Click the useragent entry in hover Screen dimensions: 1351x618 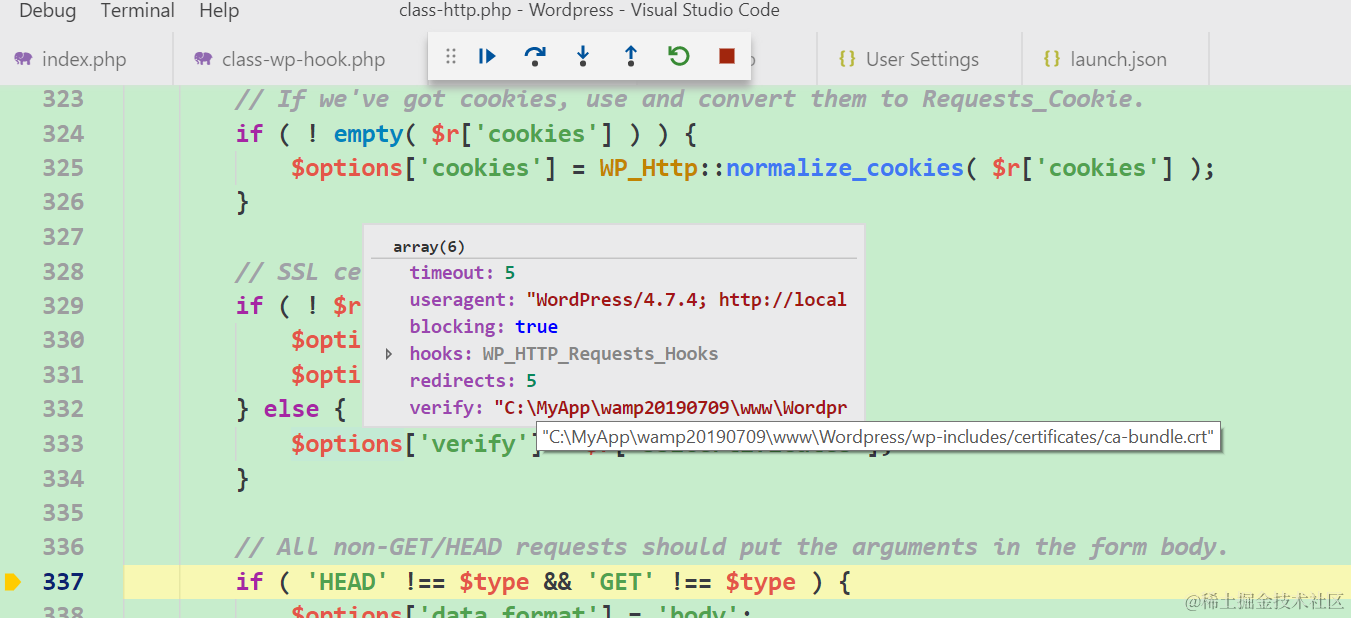(x=628, y=300)
